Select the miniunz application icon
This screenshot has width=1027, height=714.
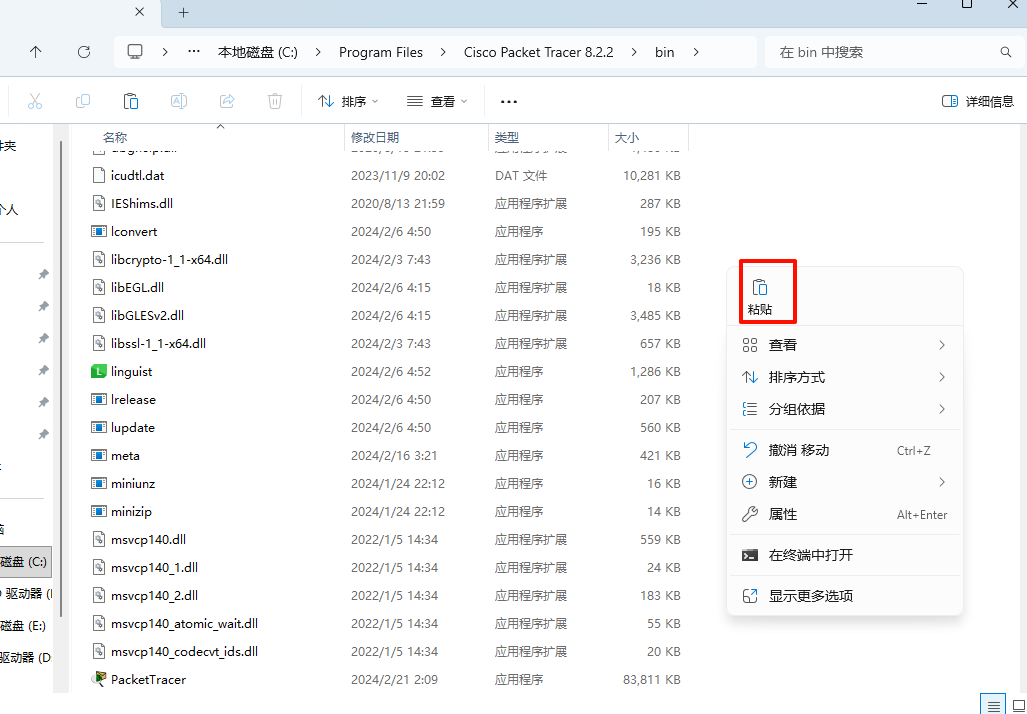tap(98, 483)
